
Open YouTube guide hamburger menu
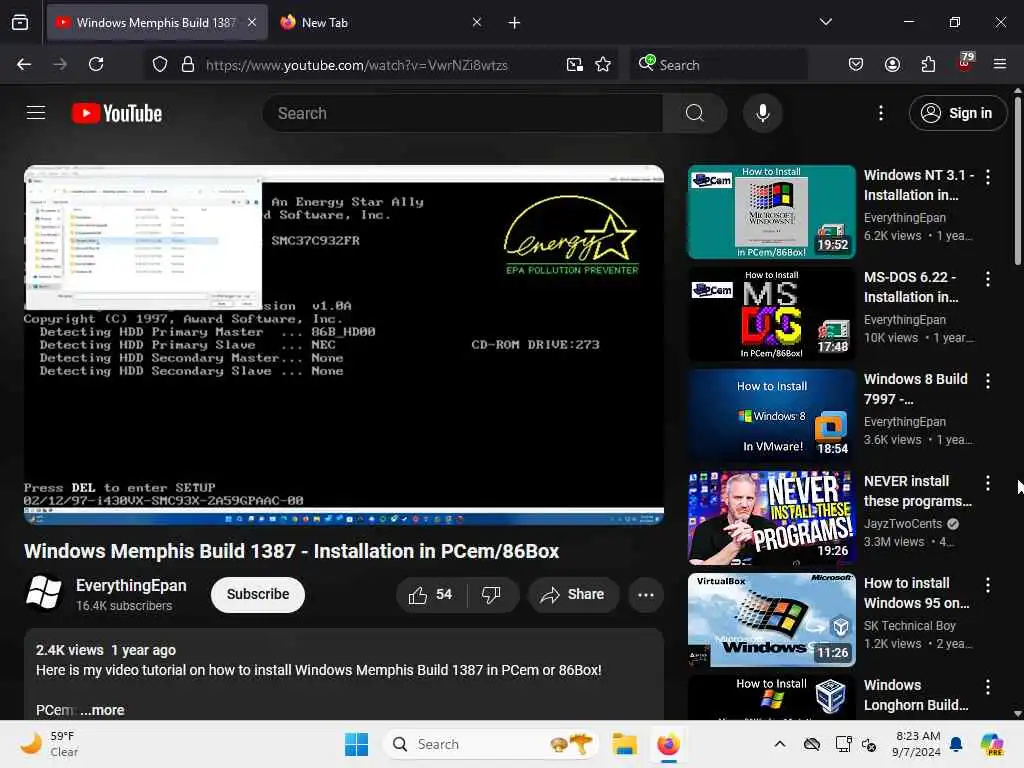36,113
